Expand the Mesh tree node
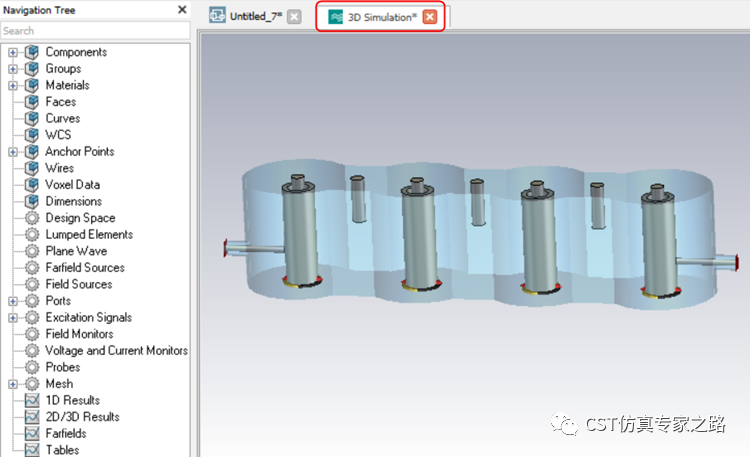This screenshot has width=750, height=457. 13,384
